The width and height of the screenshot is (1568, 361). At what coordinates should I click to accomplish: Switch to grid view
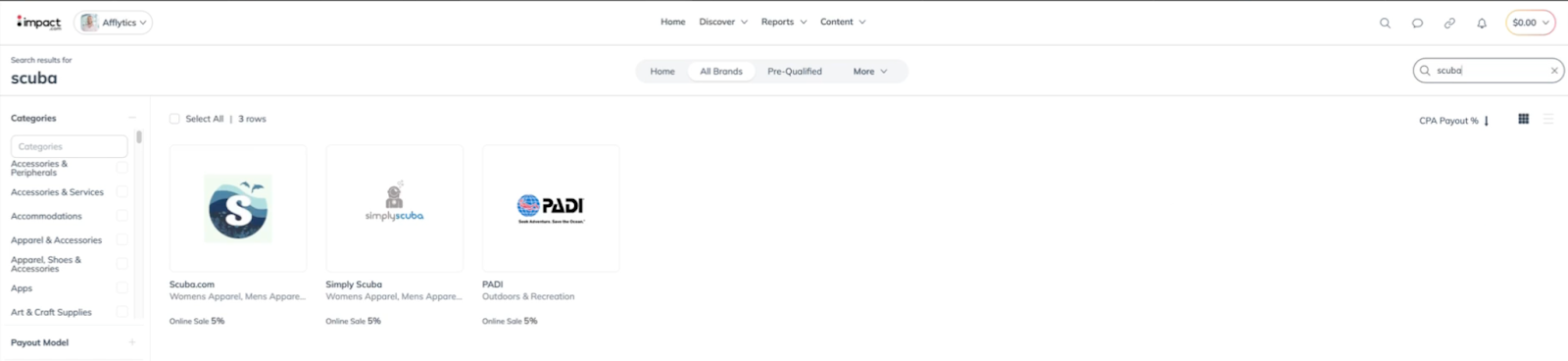(1523, 119)
